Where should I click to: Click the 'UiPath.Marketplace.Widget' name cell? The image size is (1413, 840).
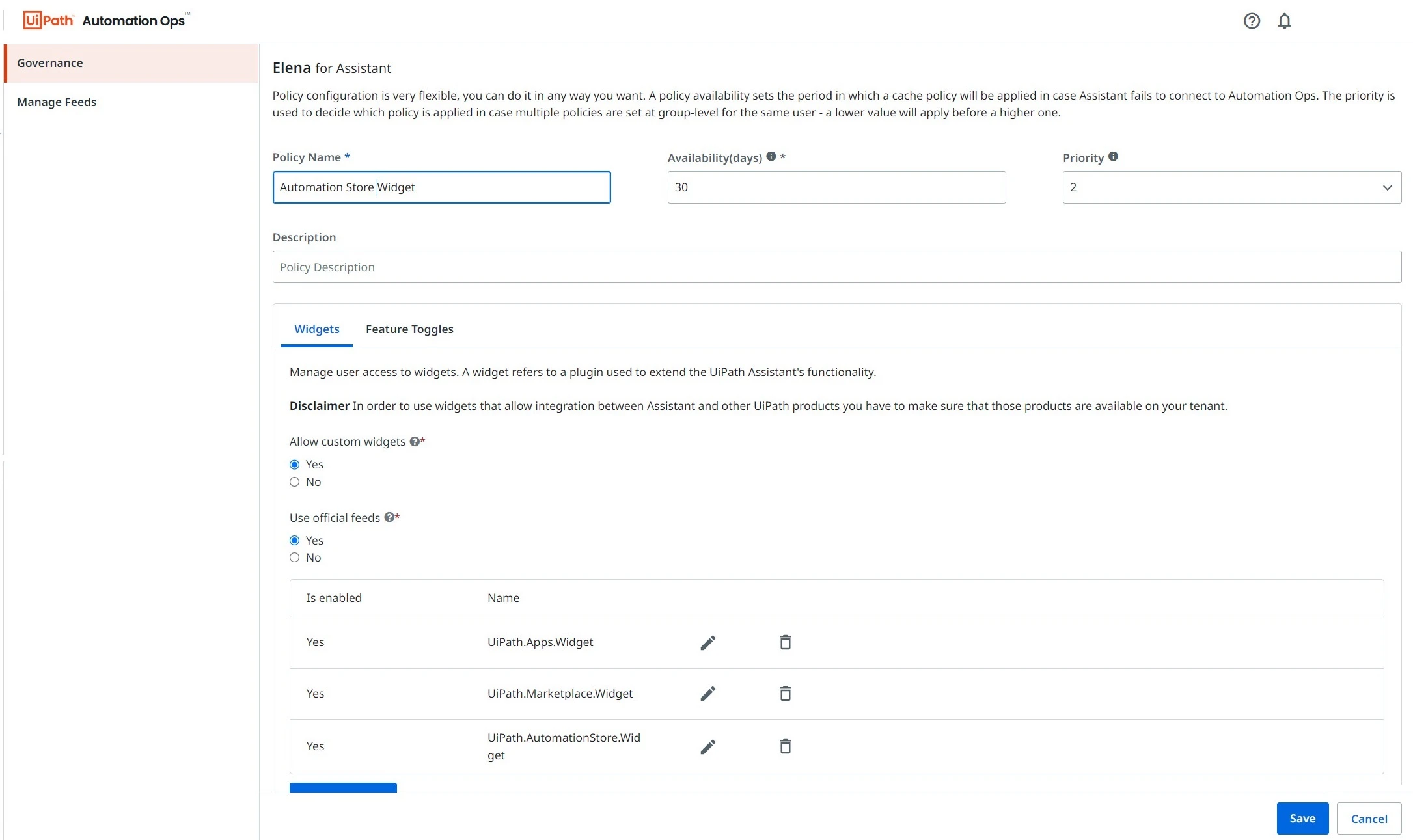[560, 694]
